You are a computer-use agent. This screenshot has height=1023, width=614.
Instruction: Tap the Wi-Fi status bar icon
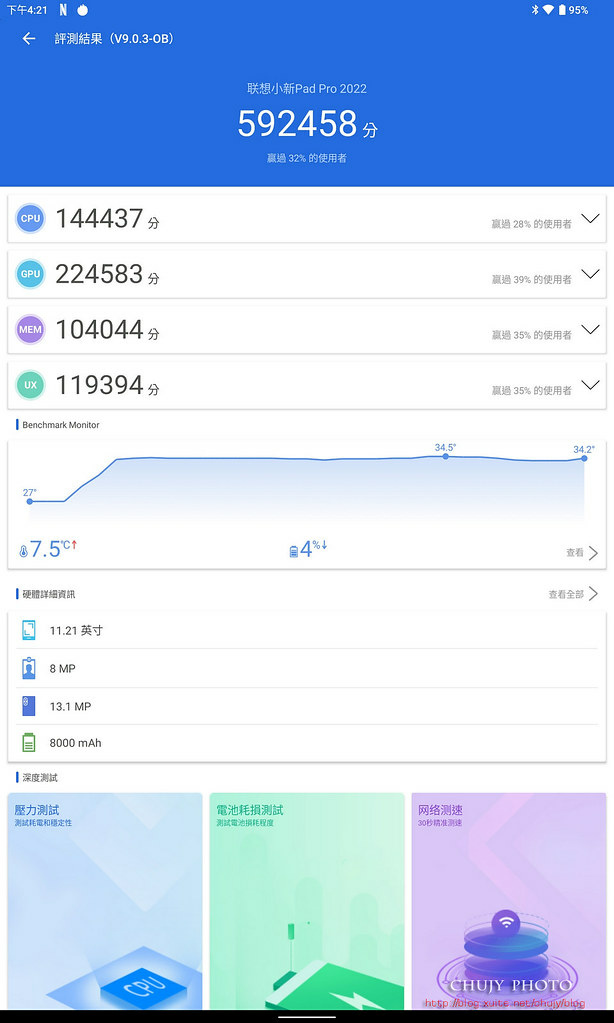pyautogui.click(x=547, y=10)
